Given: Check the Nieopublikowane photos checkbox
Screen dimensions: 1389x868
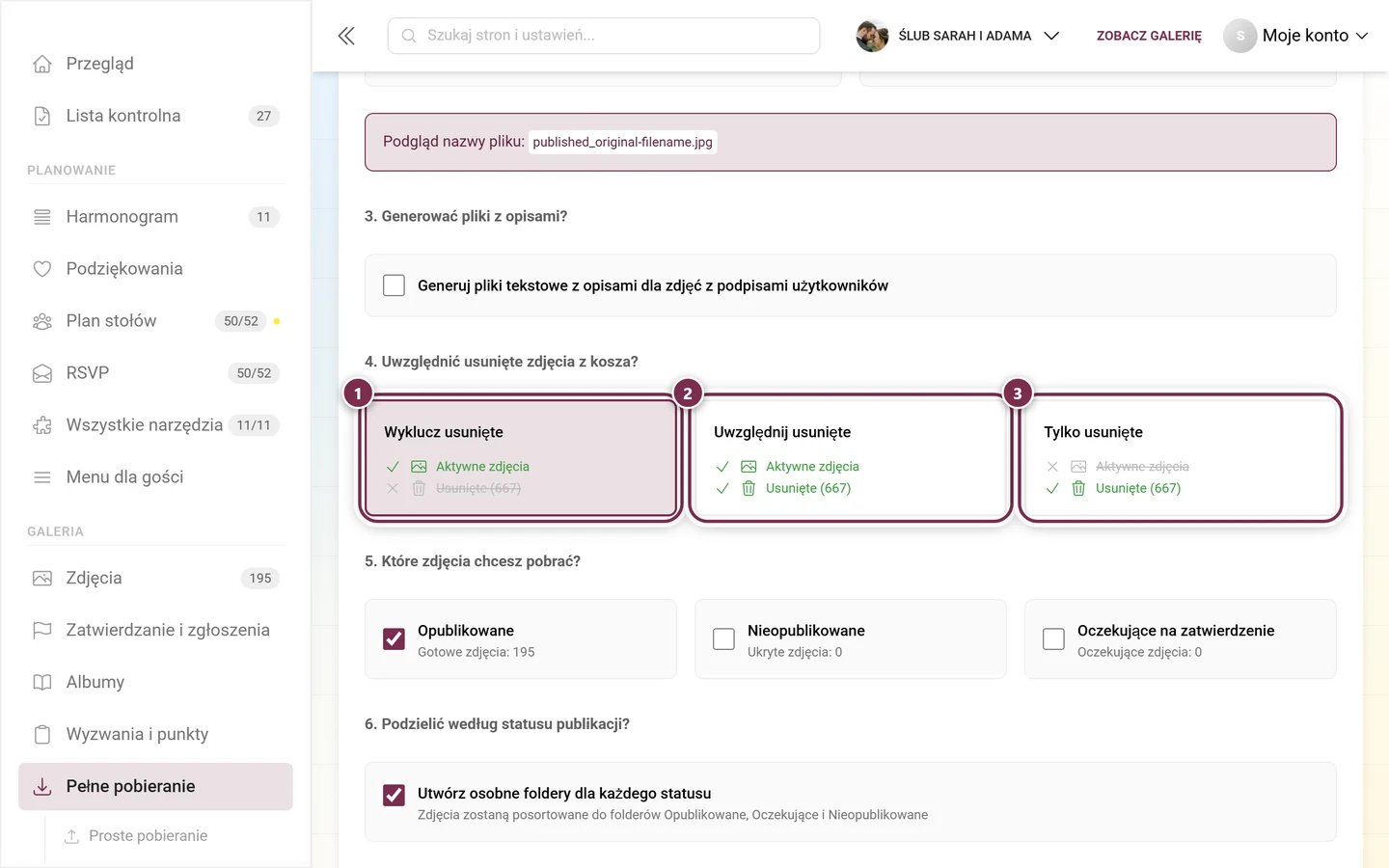Looking at the screenshot, I should click(723, 639).
